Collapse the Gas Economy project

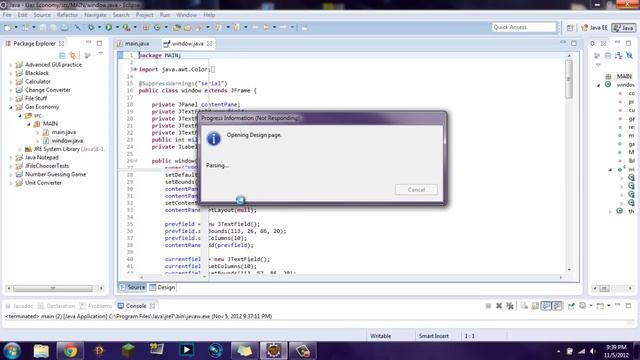tap(11, 107)
